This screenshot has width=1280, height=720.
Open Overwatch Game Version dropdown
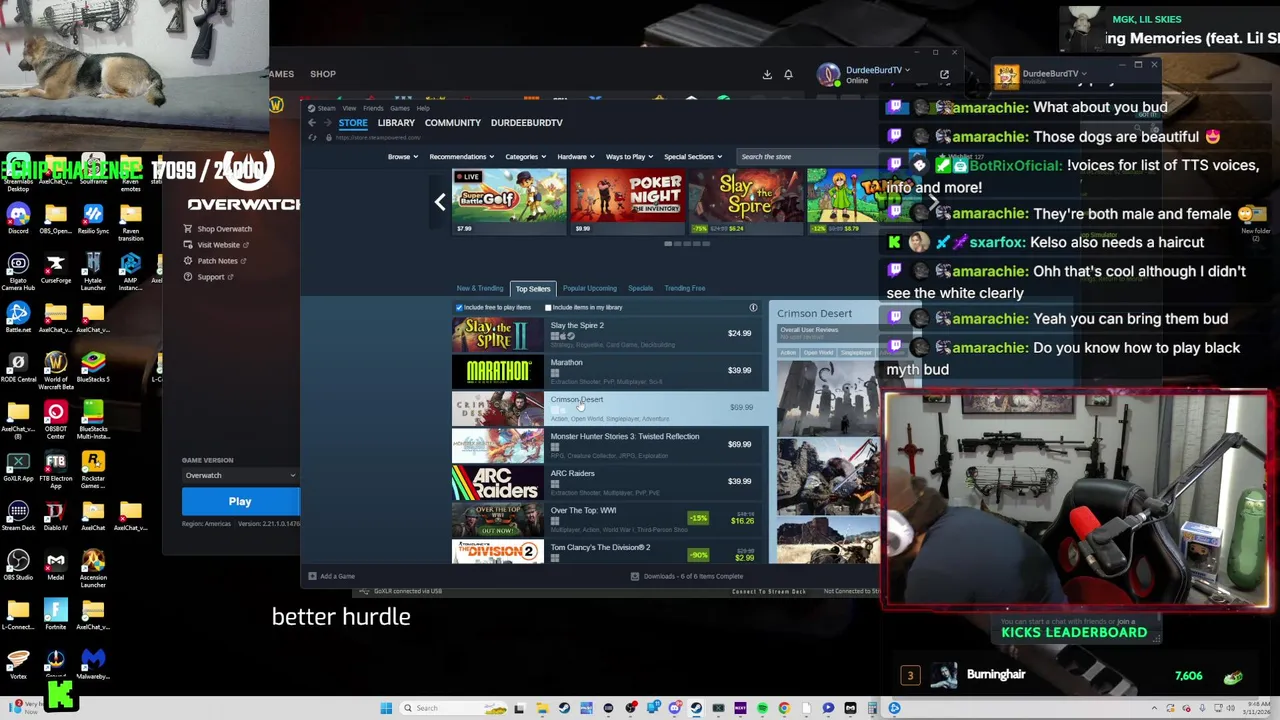(239, 475)
